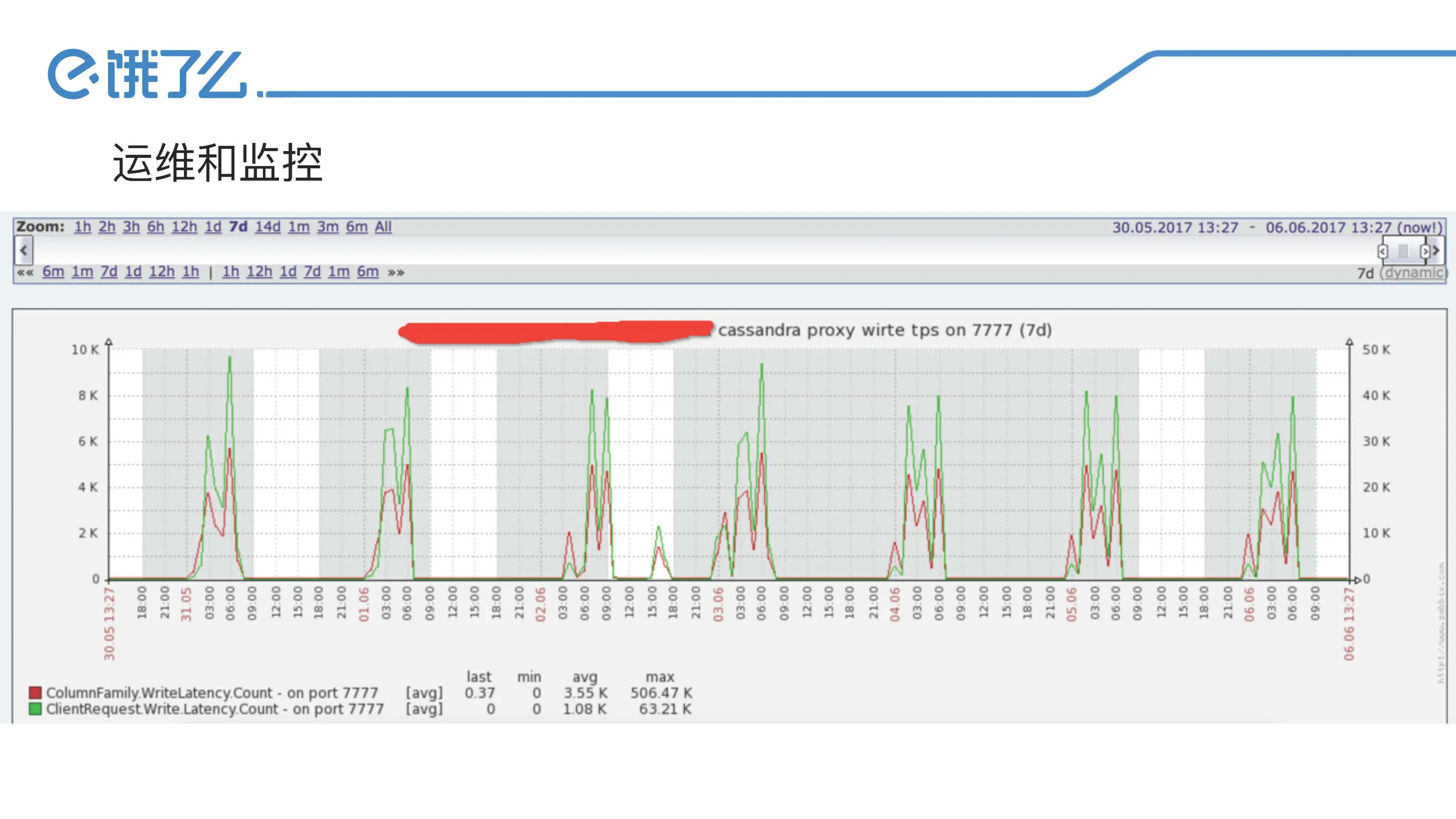Click the right scroll arrow of timeline
Screen dimensions: 1456x819
(1436, 250)
